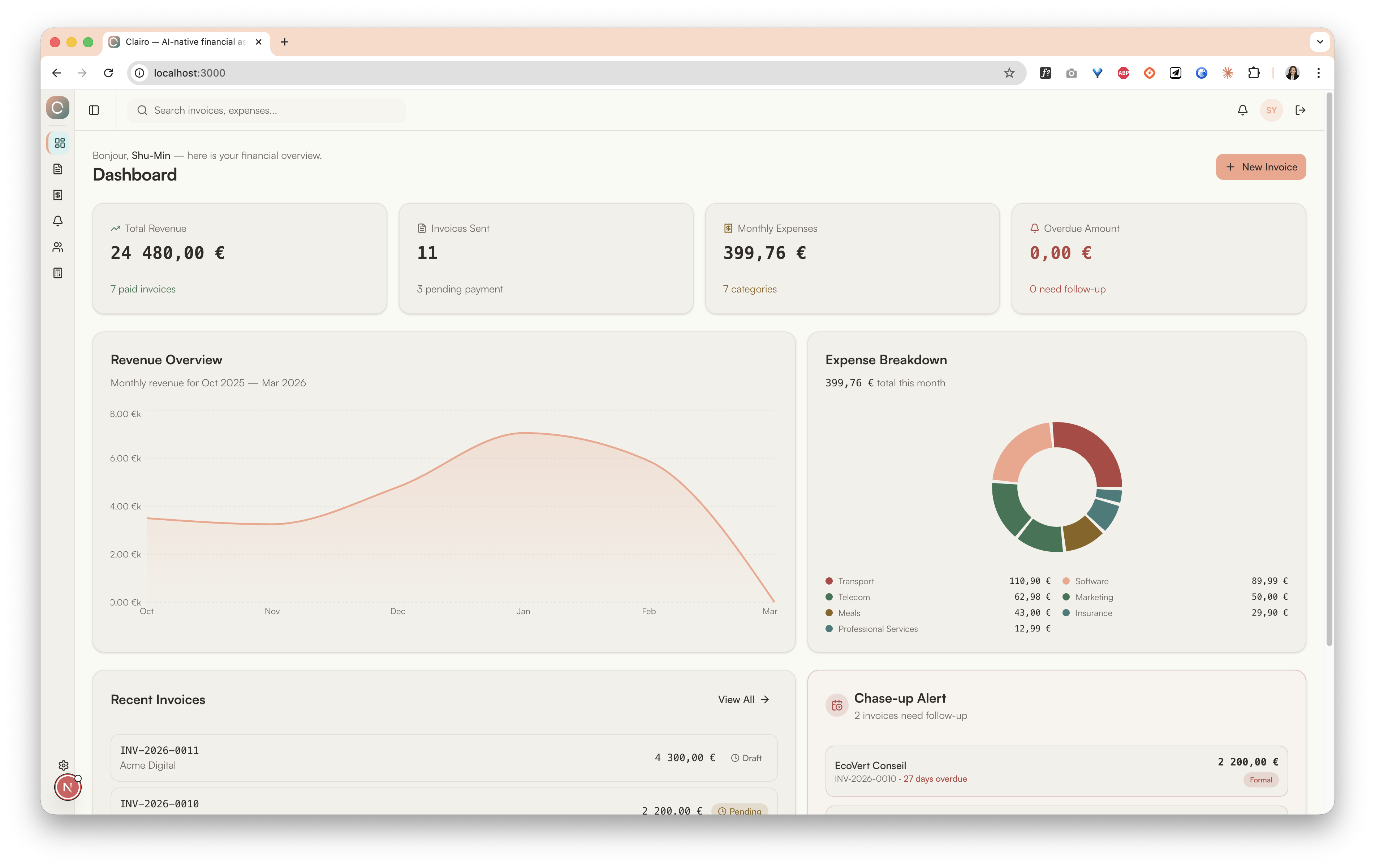
Task: Close the Clairo browser tab
Action: (x=259, y=42)
